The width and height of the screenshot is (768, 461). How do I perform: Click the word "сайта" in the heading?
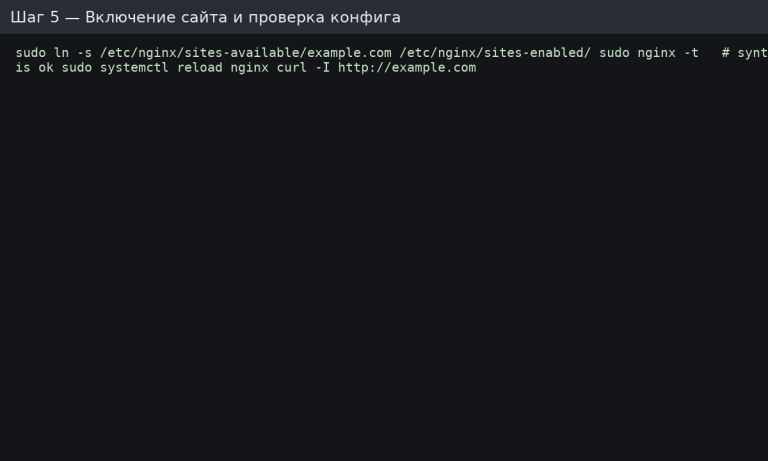point(199,17)
